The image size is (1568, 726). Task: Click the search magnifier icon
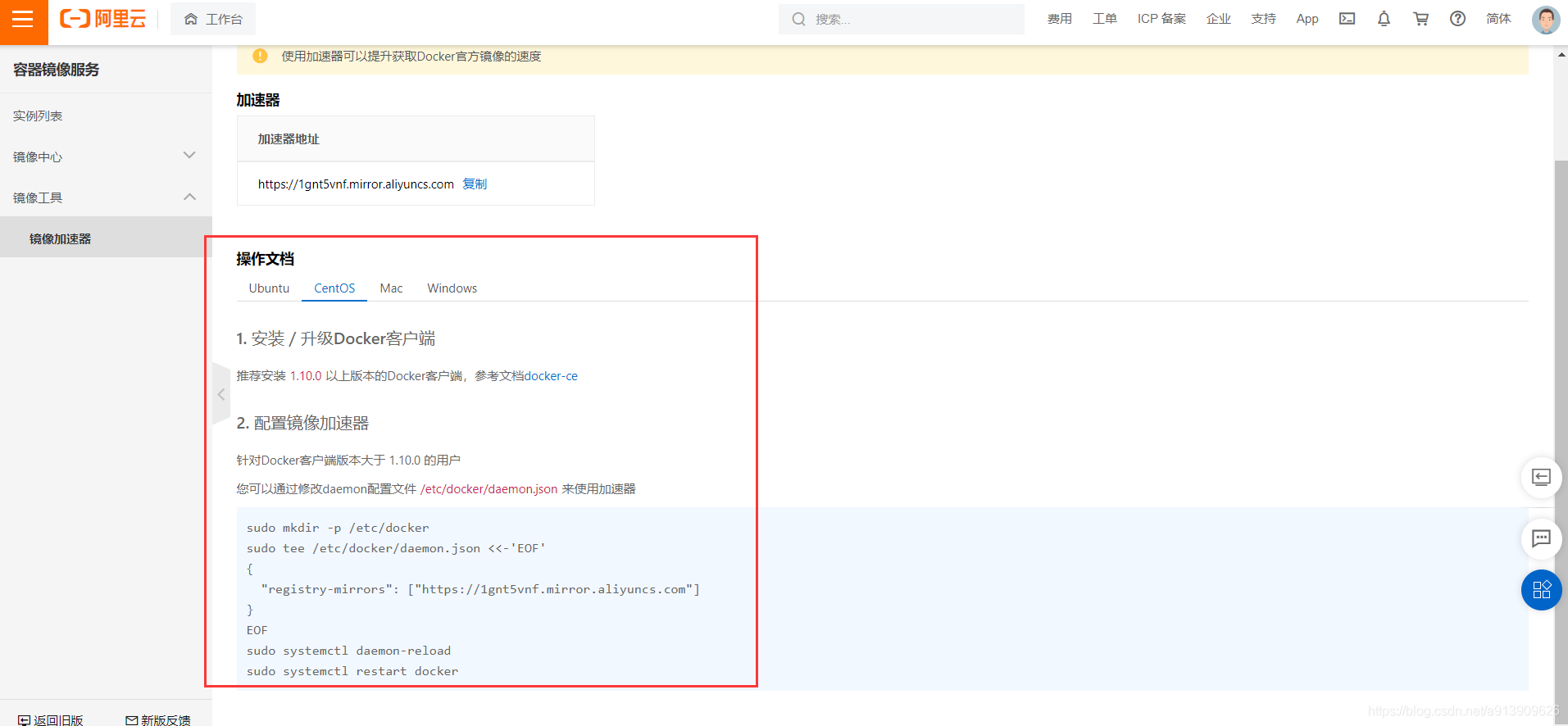coord(798,19)
